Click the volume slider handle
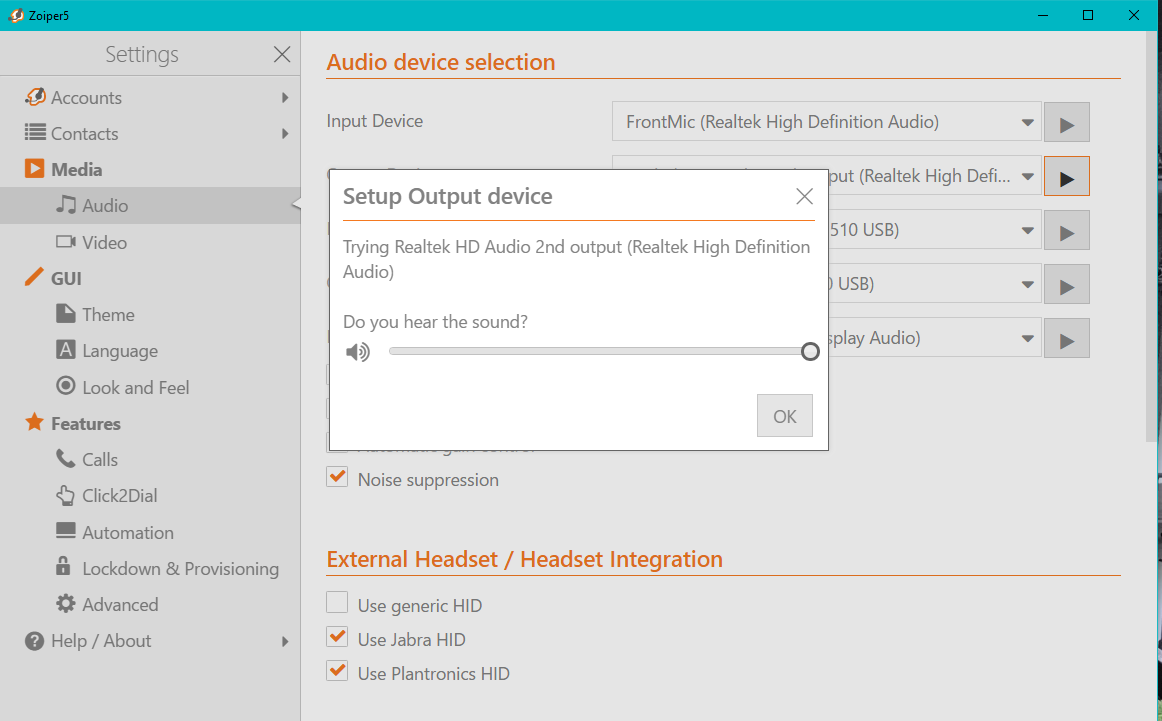Screen dimensions: 1162x721 810,351
